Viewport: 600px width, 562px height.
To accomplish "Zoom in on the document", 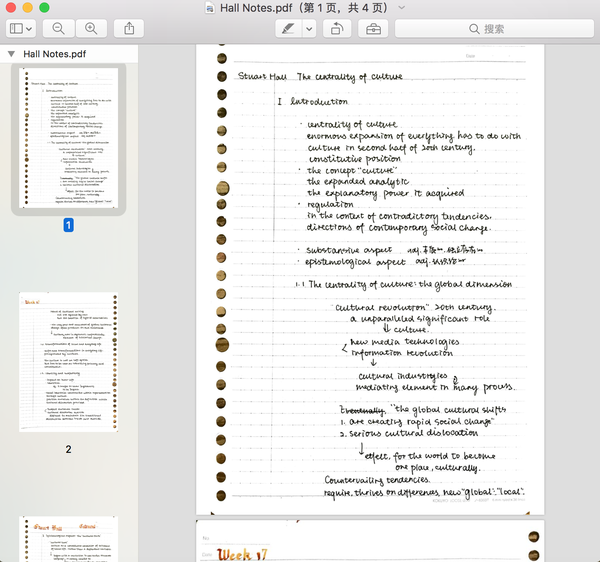I will click(x=91, y=28).
